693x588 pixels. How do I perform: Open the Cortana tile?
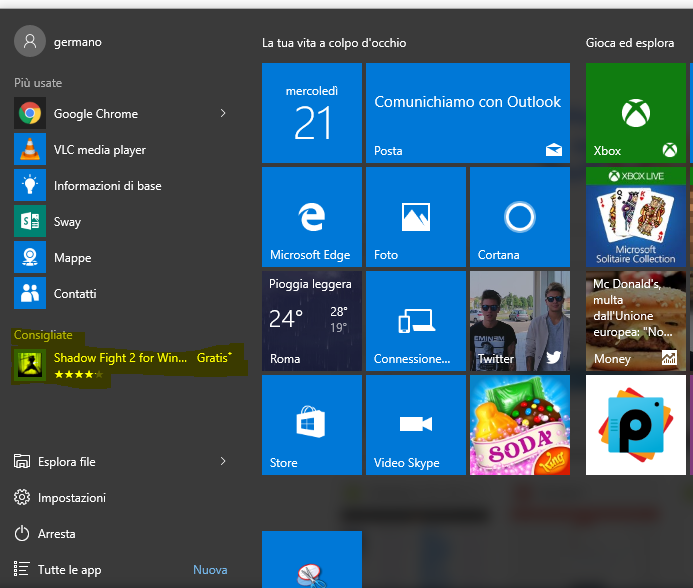pos(520,217)
